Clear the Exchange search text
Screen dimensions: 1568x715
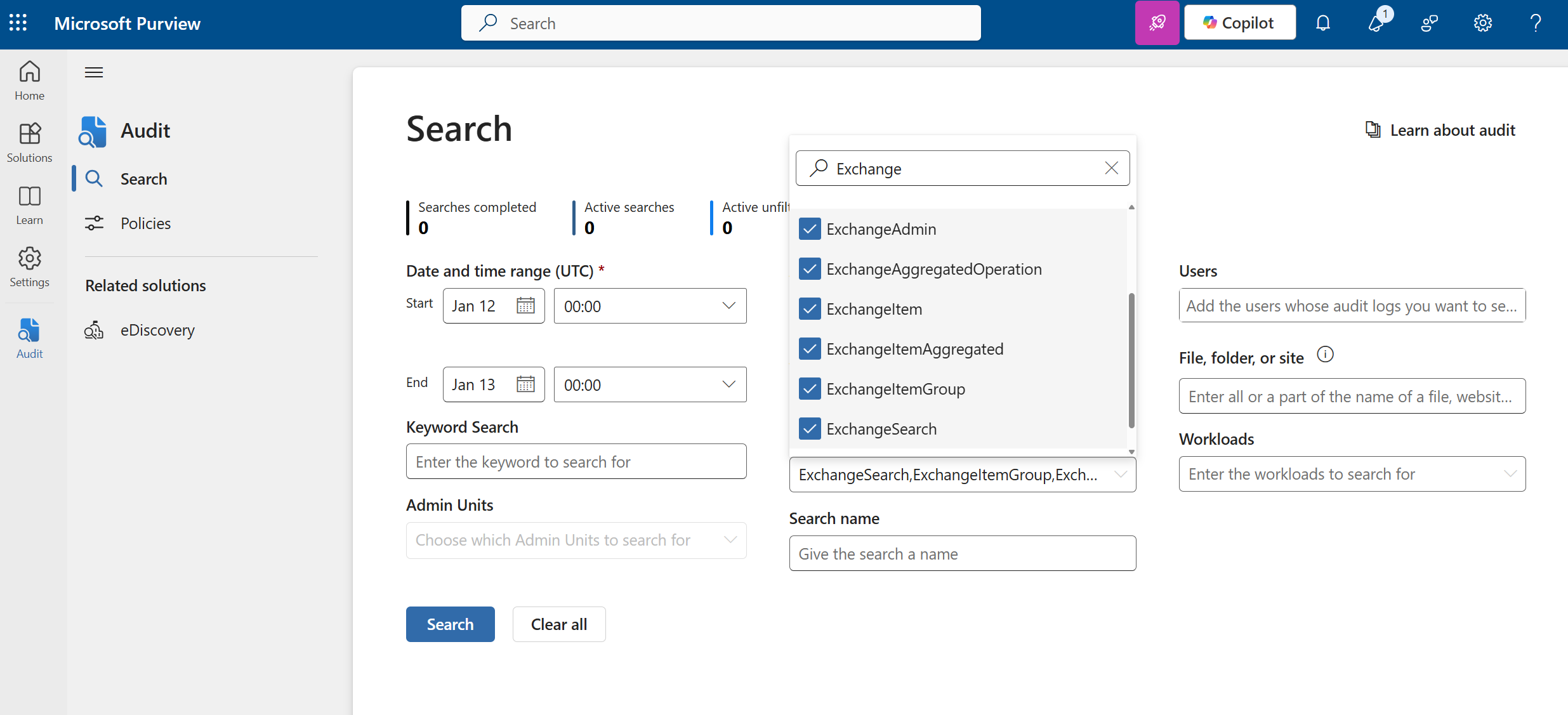(x=1111, y=167)
